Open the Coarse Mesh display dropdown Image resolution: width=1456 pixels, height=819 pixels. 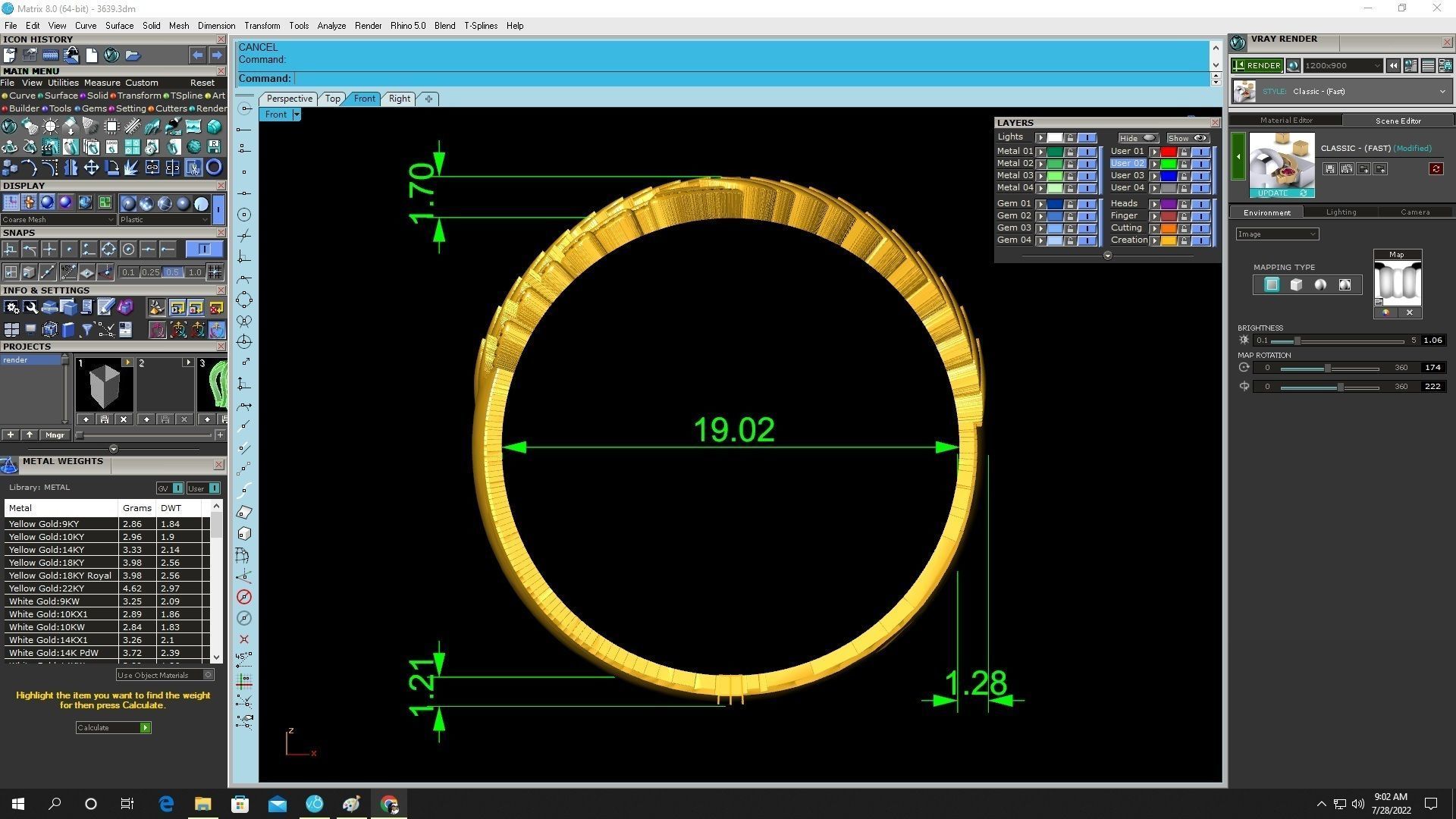(58, 220)
